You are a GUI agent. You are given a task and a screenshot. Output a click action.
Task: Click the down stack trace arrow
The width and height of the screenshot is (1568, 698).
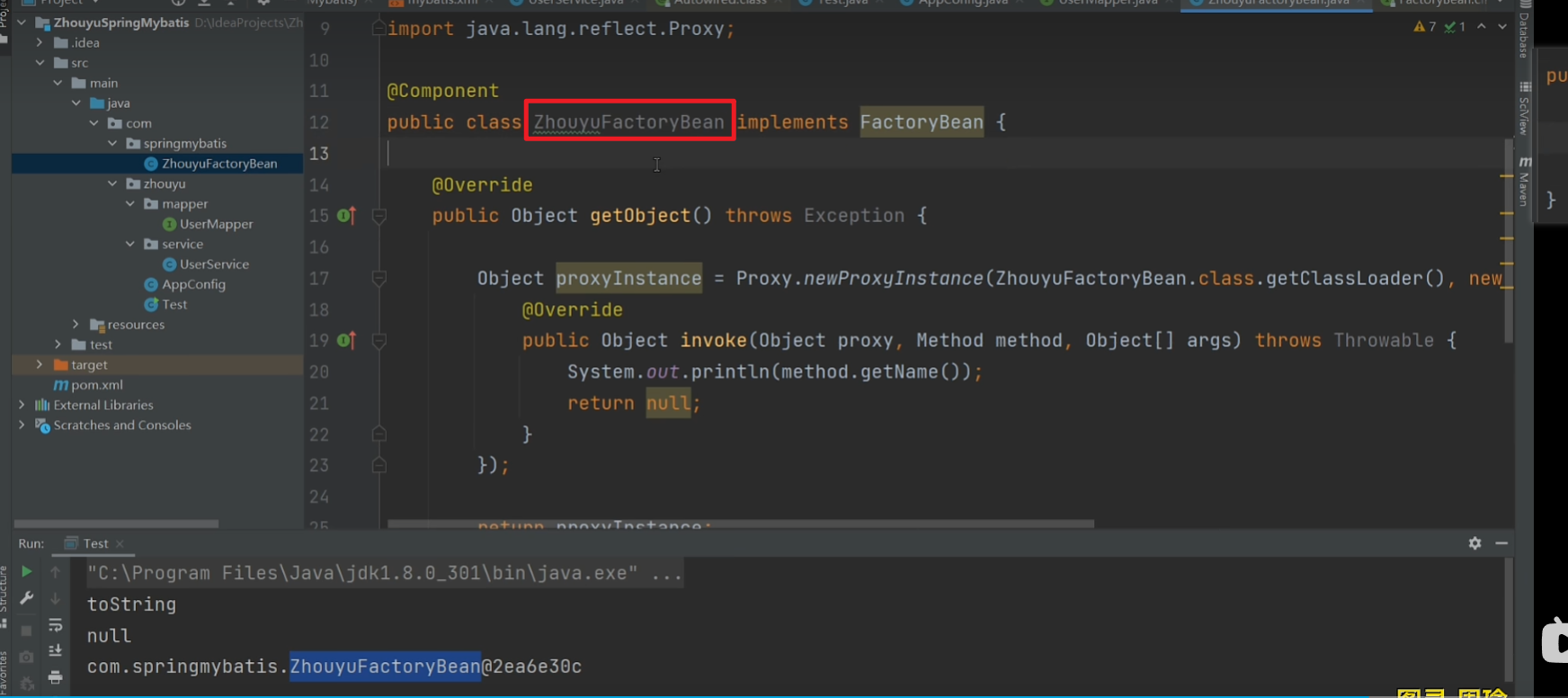tap(55, 598)
